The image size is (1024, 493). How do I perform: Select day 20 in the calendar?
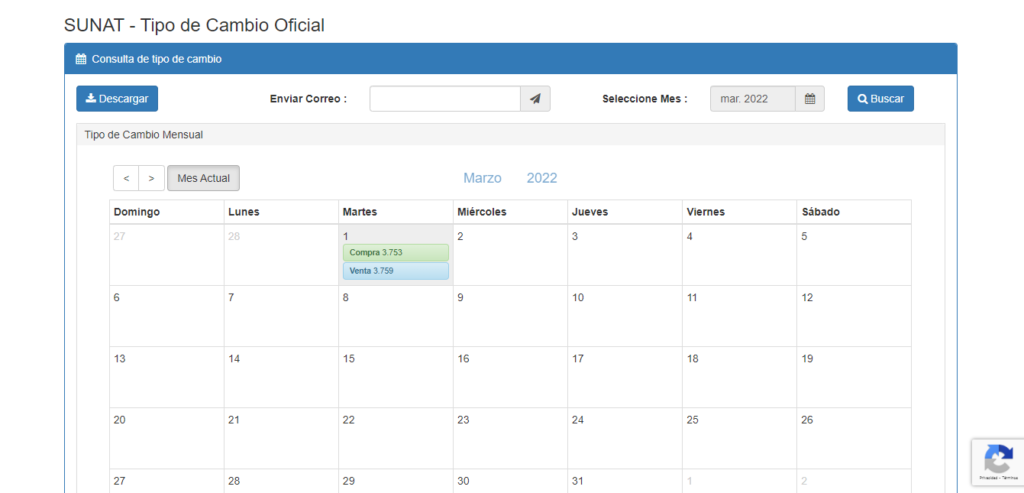(167, 439)
